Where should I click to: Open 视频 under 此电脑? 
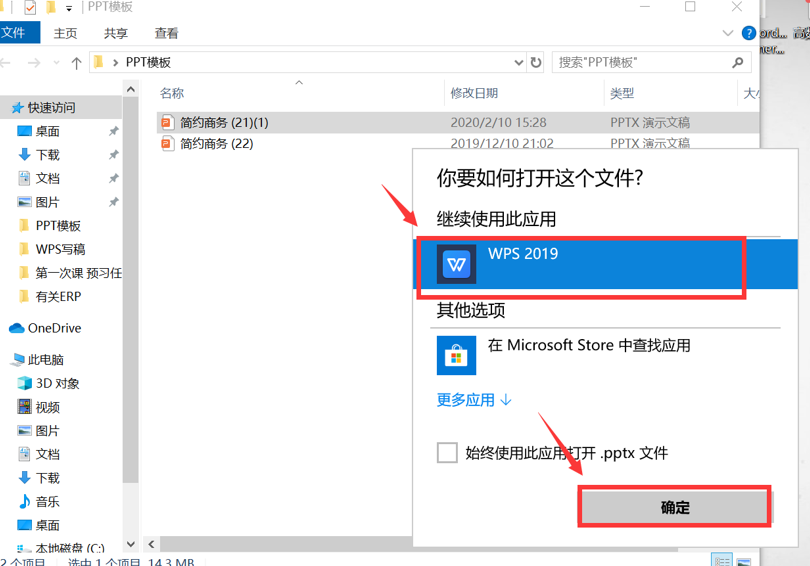[x=48, y=407]
